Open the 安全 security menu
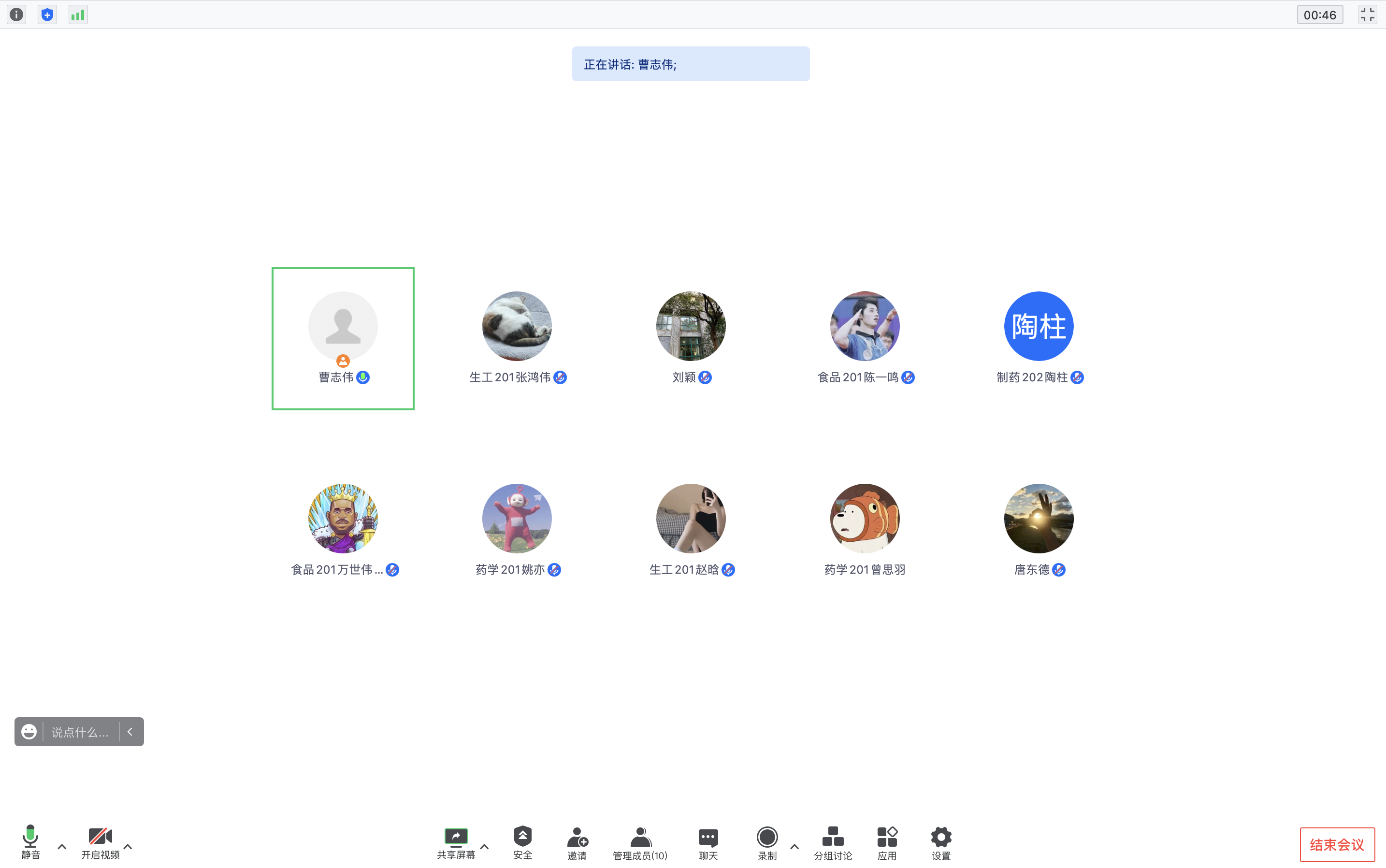Image resolution: width=1386 pixels, height=868 pixels. coord(523,843)
